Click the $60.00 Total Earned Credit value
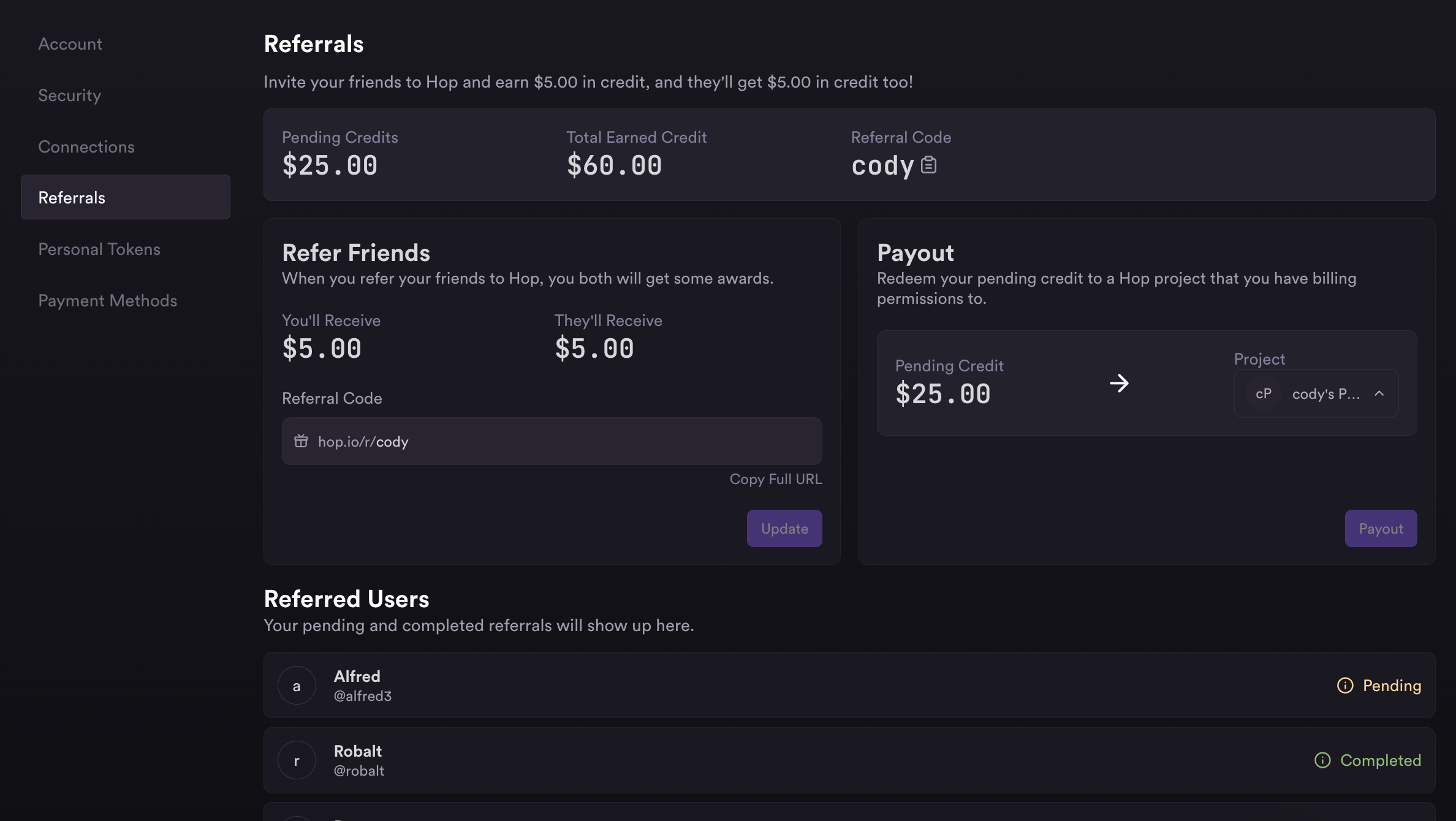Viewport: 1456px width, 821px height. point(614,165)
